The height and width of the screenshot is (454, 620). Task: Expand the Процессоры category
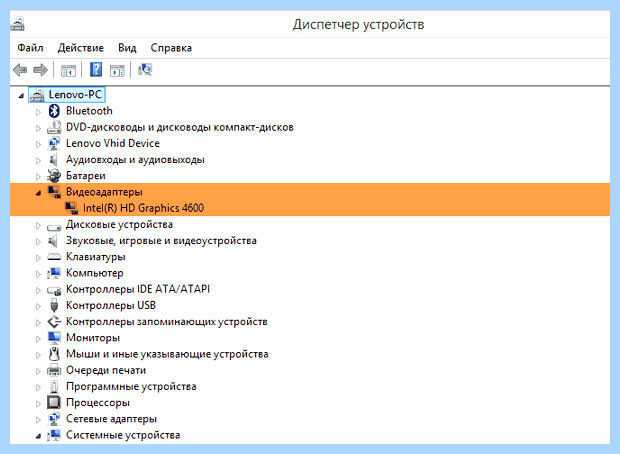38,403
